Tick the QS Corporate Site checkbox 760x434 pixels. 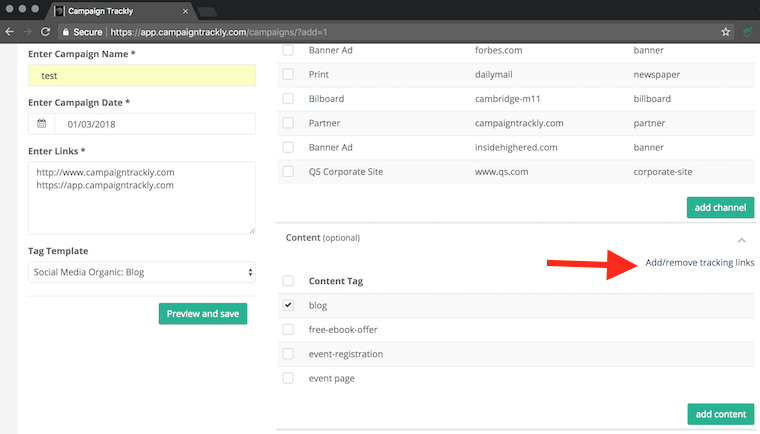(x=288, y=172)
